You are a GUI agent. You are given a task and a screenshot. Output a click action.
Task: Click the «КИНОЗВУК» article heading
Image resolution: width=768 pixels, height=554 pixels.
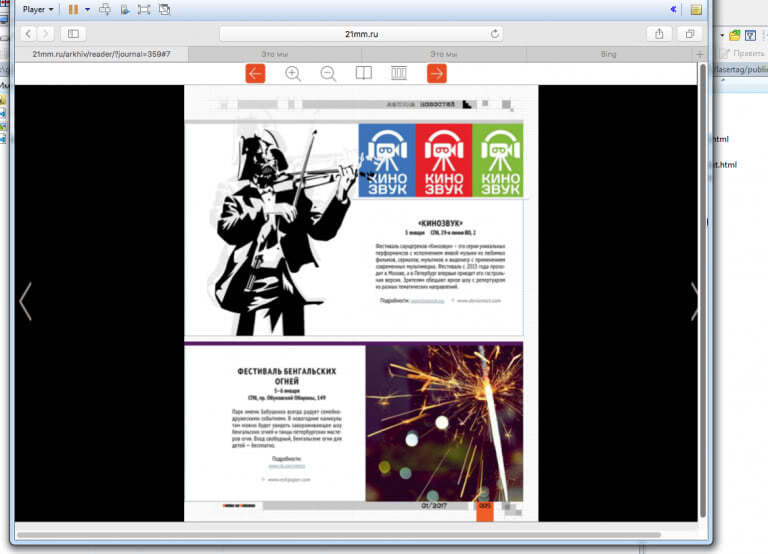tap(440, 223)
